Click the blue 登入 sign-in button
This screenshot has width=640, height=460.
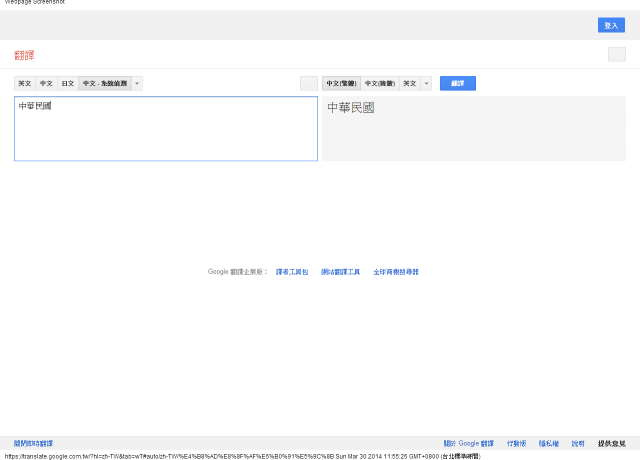click(611, 25)
